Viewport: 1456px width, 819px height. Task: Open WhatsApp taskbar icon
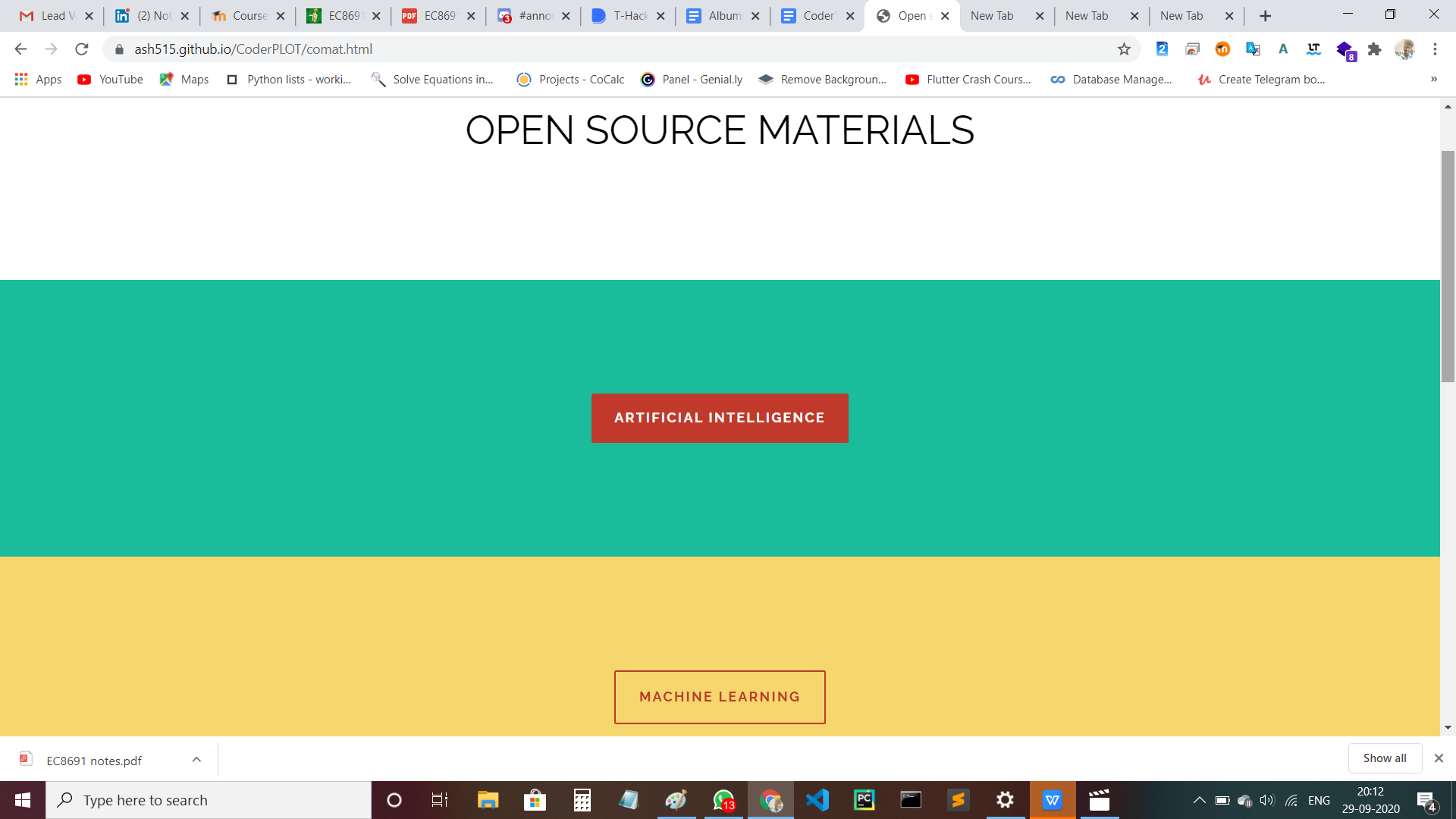(723, 800)
